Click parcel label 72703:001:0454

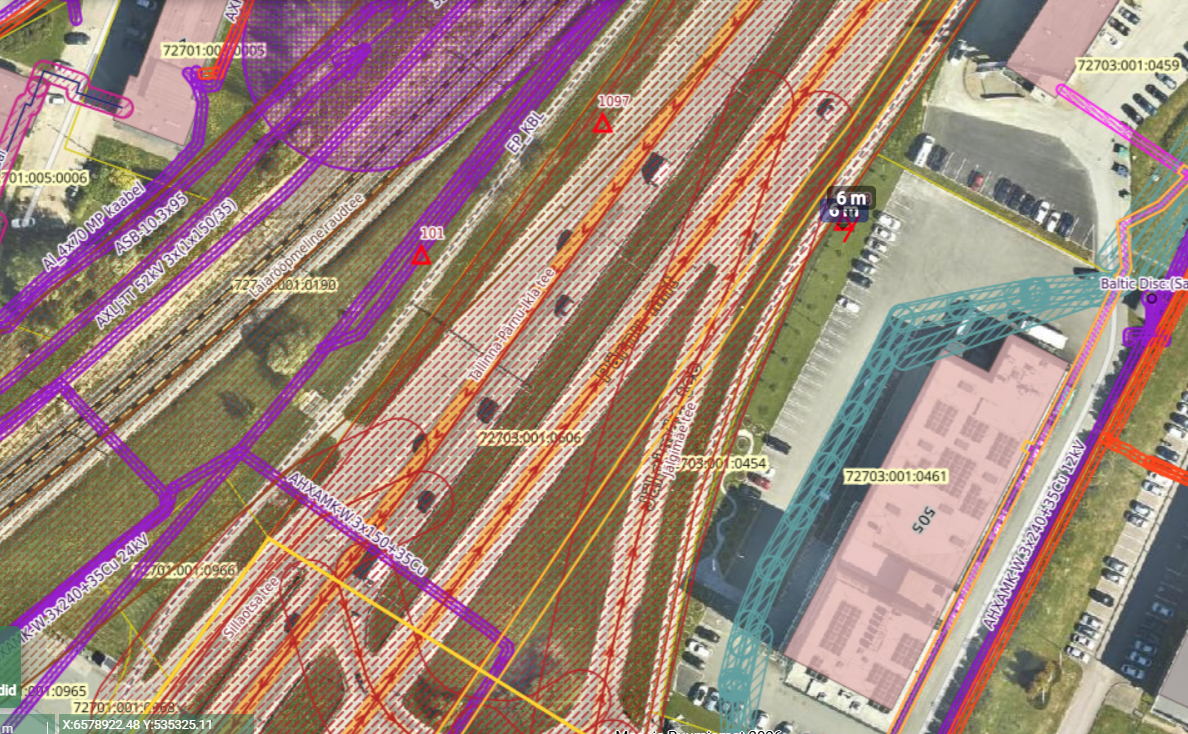pos(722,463)
